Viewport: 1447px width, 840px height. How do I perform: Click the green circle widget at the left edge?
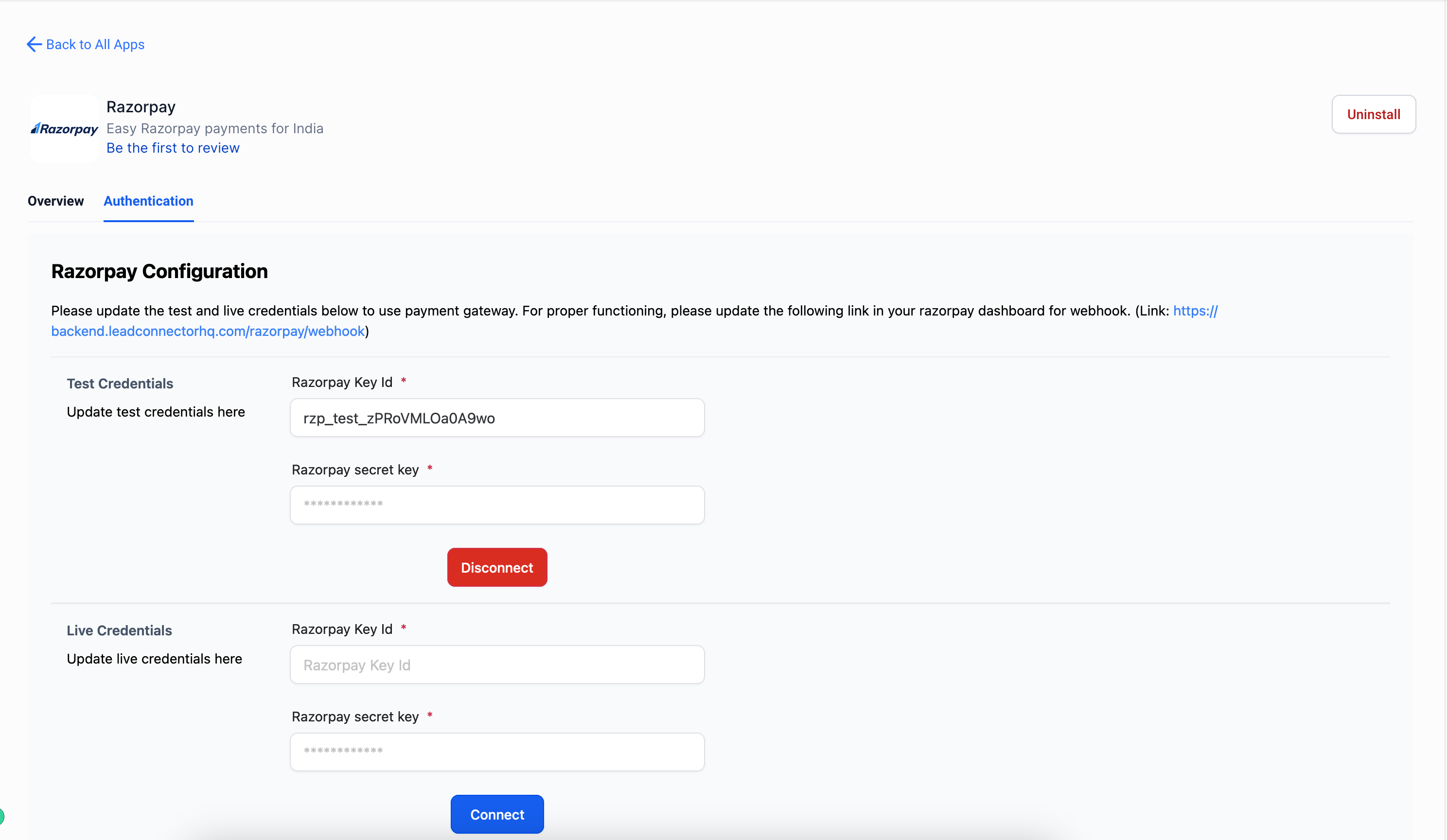click(x=2, y=816)
